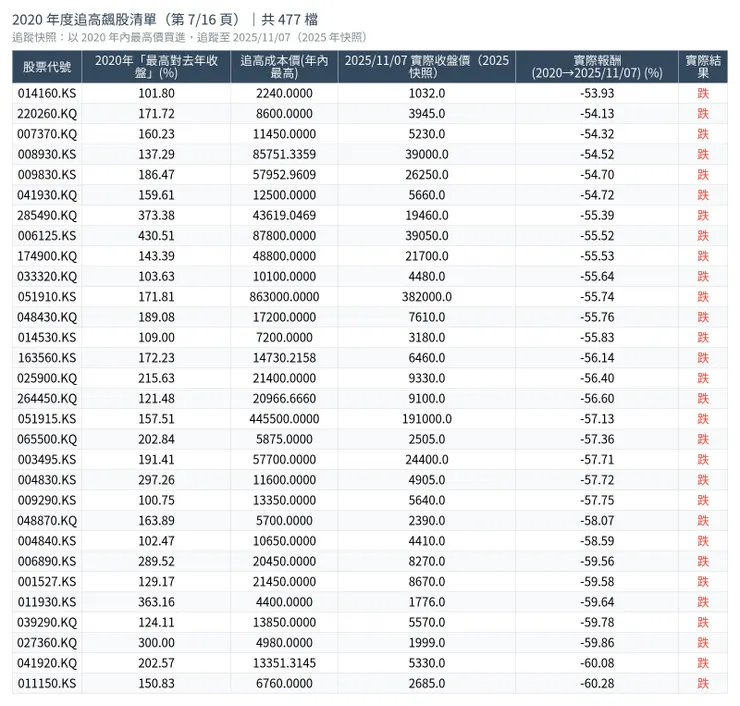Screen dimensions: 740x706
Task: Select stock code 051910.KS
Action: pos(47,296)
